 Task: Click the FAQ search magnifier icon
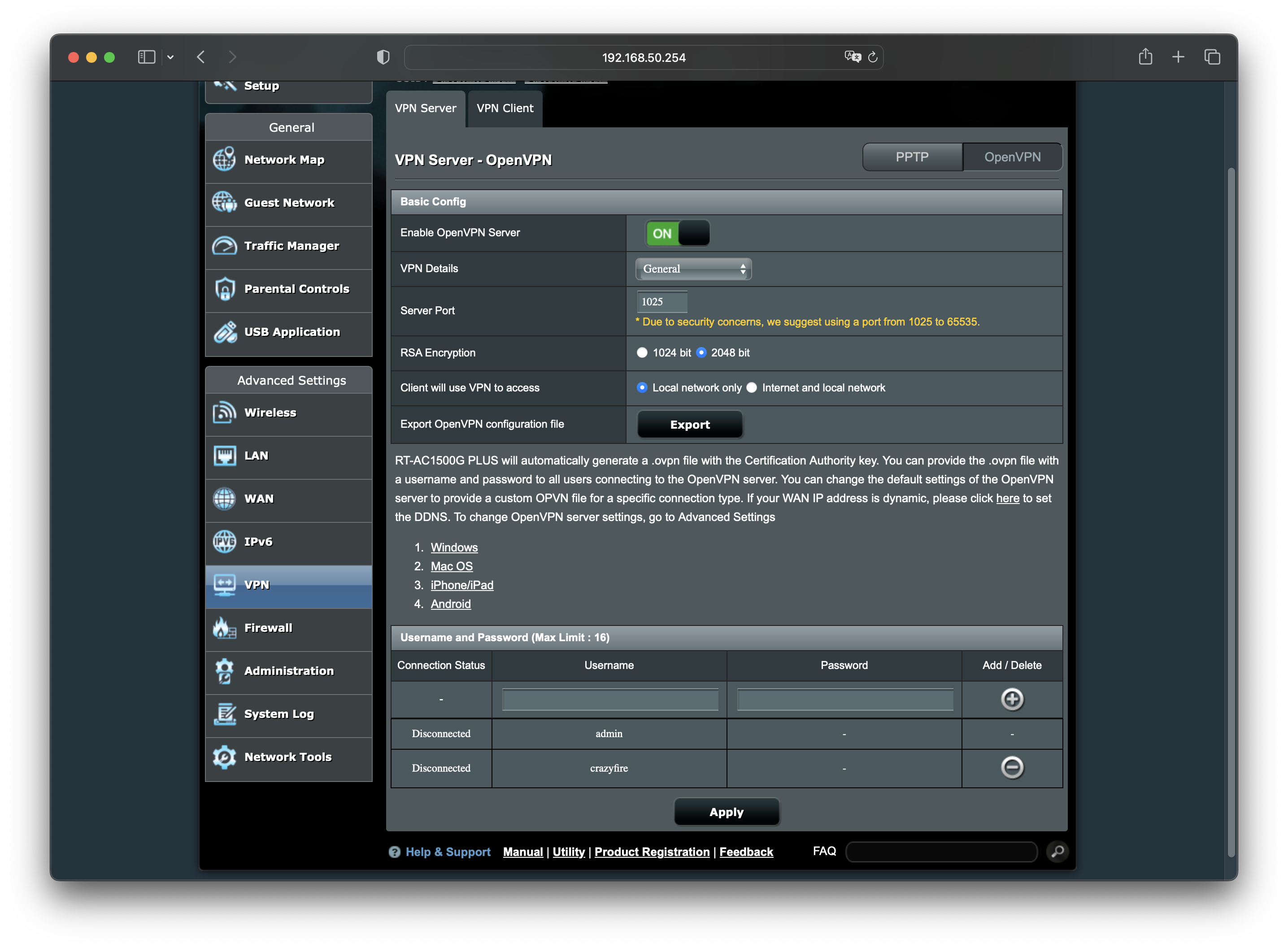click(1057, 851)
